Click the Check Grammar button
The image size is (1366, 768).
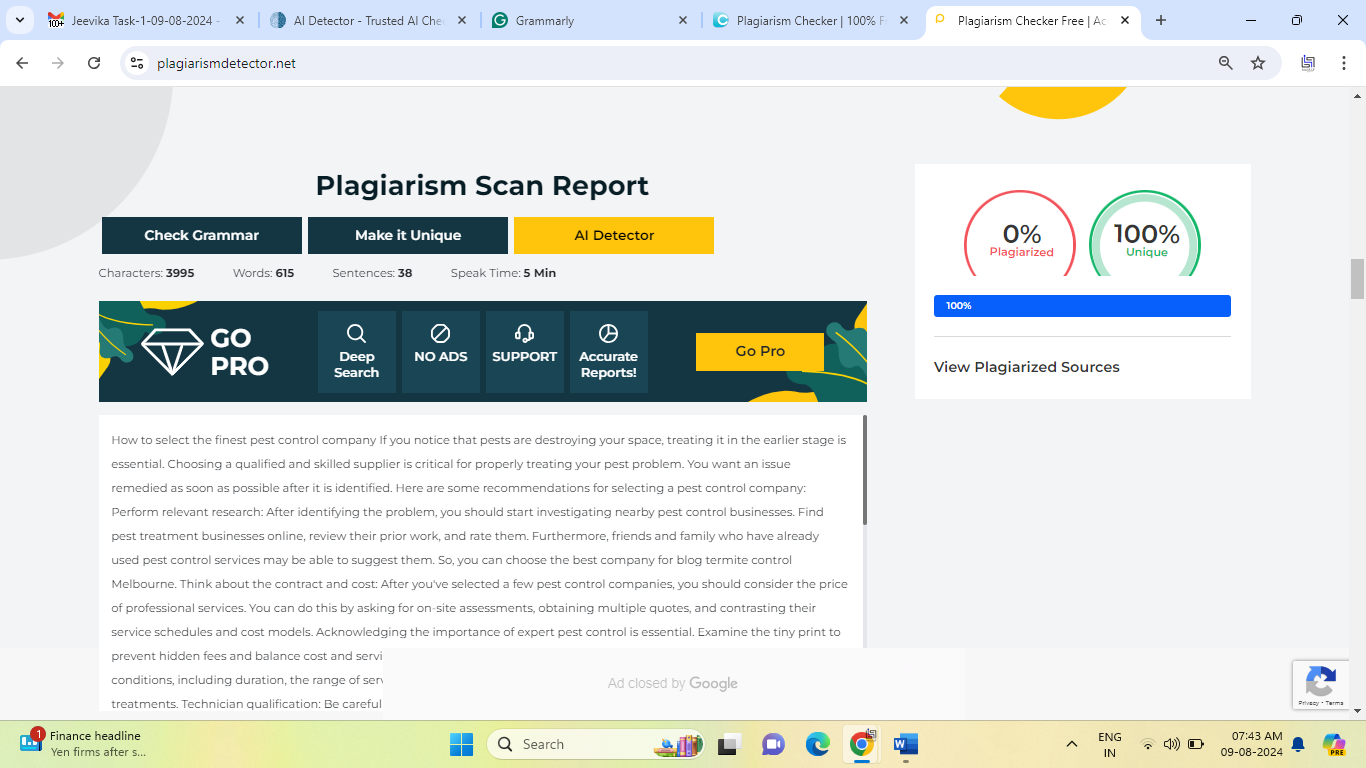(202, 235)
